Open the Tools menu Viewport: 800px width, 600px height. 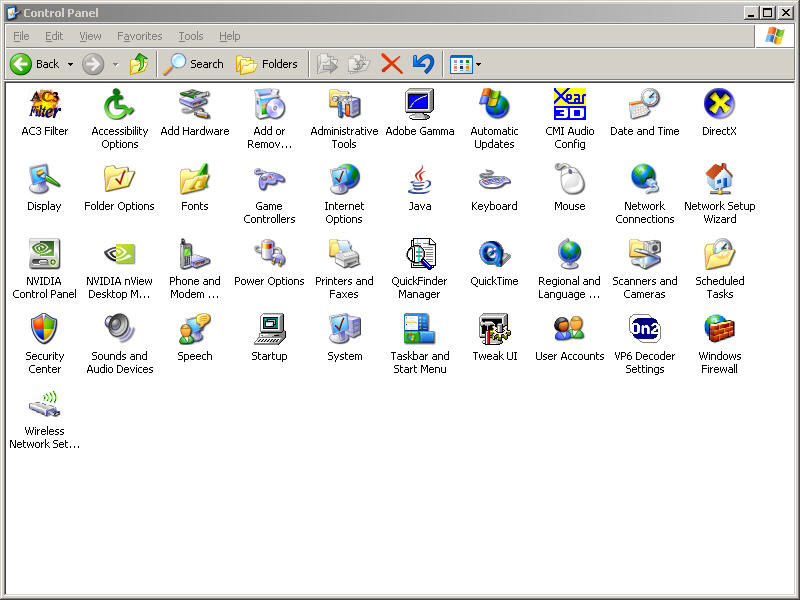191,36
